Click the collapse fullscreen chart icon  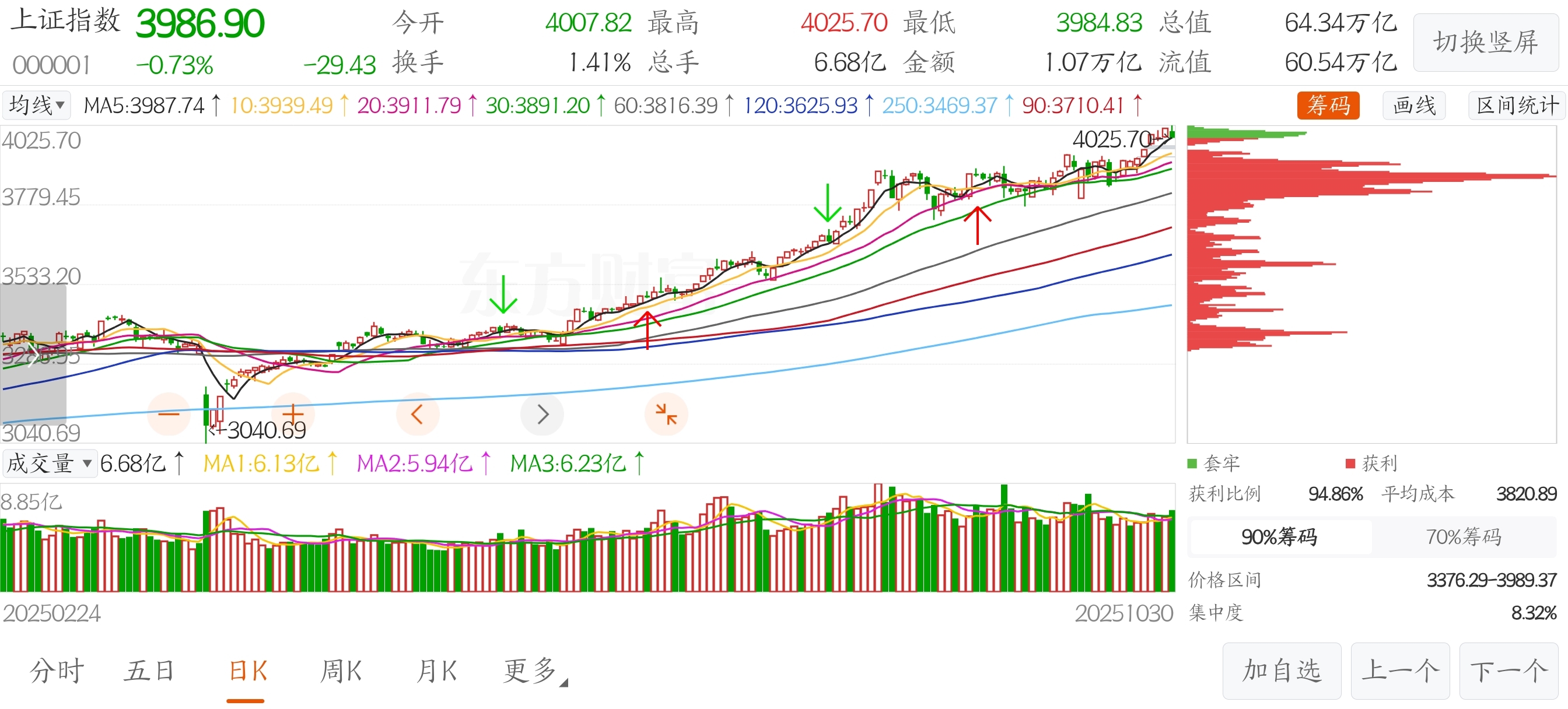tap(666, 415)
